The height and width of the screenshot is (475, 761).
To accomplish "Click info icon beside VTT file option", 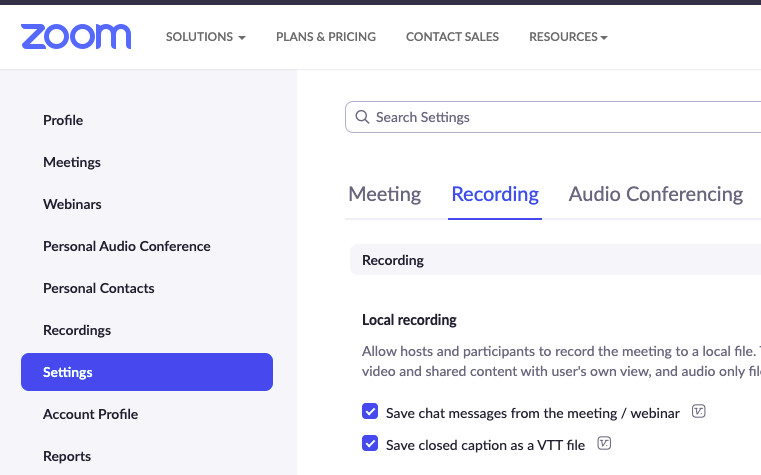I will (604, 443).
